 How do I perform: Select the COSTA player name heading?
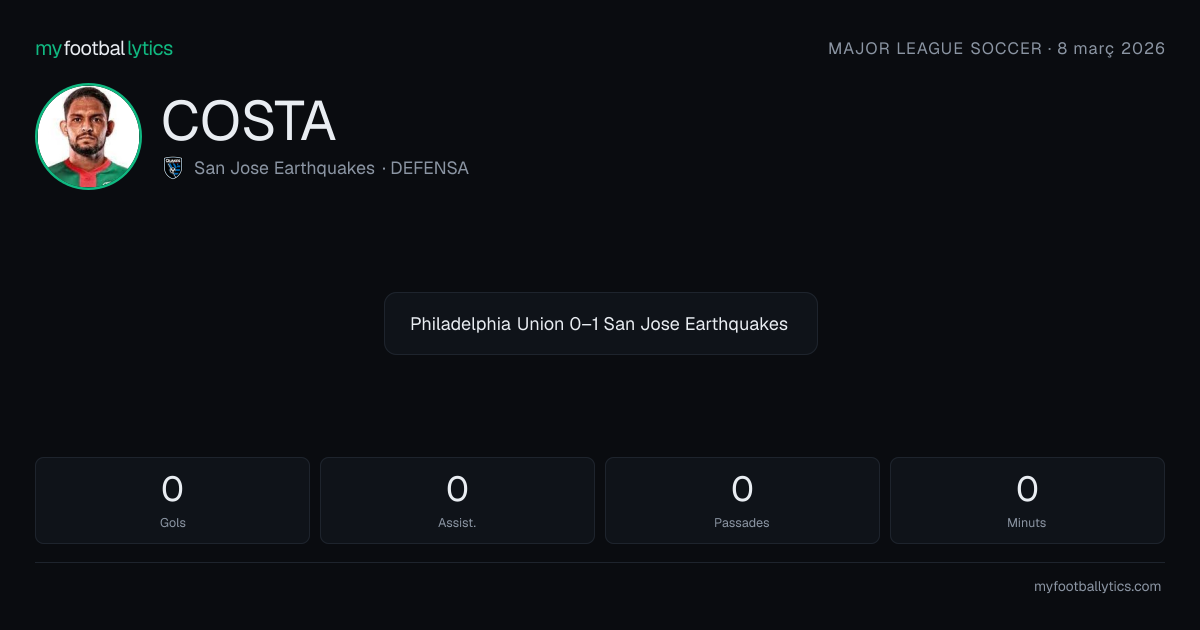(x=248, y=121)
